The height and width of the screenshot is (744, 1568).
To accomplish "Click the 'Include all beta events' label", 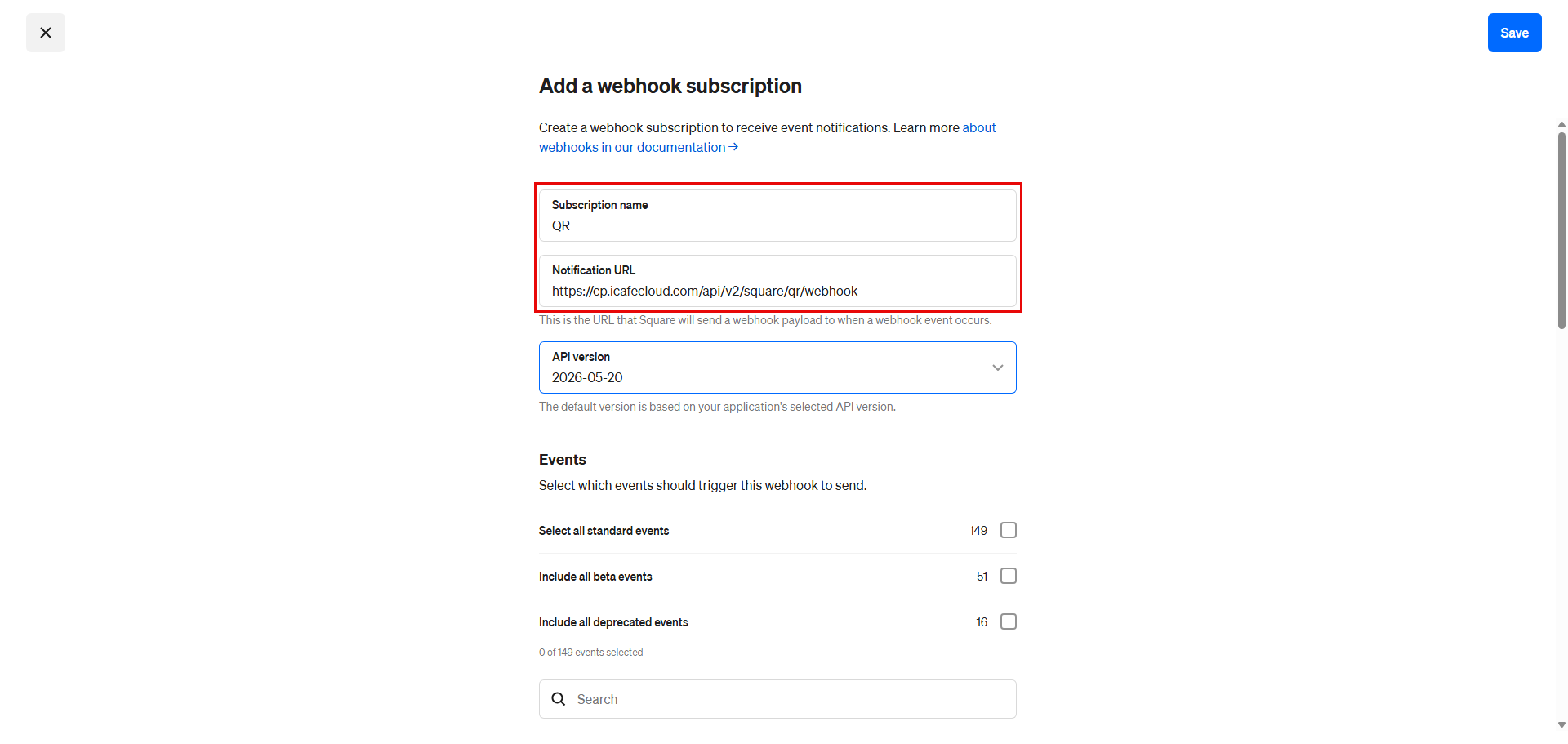I will coord(595,577).
